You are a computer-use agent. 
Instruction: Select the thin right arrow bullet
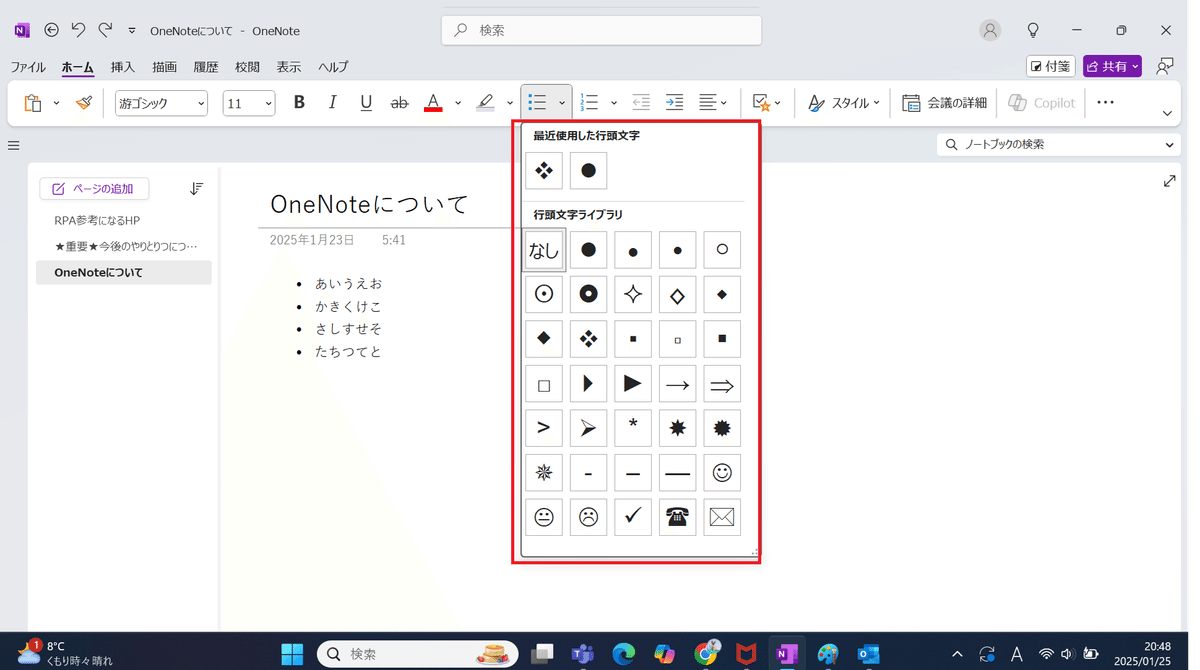tap(677, 384)
